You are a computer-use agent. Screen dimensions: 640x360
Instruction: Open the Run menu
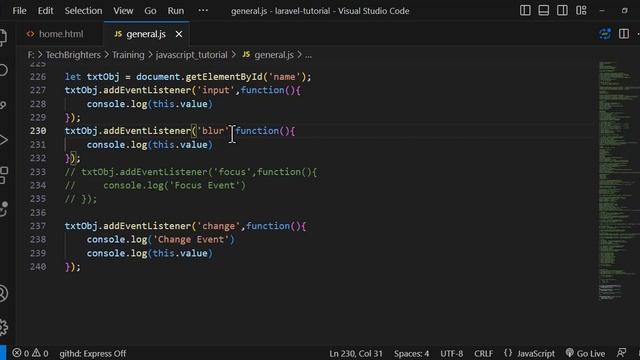176,11
